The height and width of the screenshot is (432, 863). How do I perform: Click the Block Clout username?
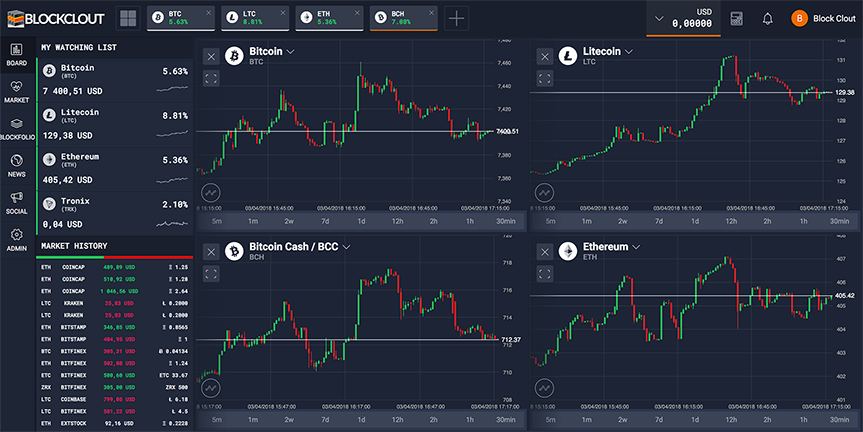coord(834,19)
